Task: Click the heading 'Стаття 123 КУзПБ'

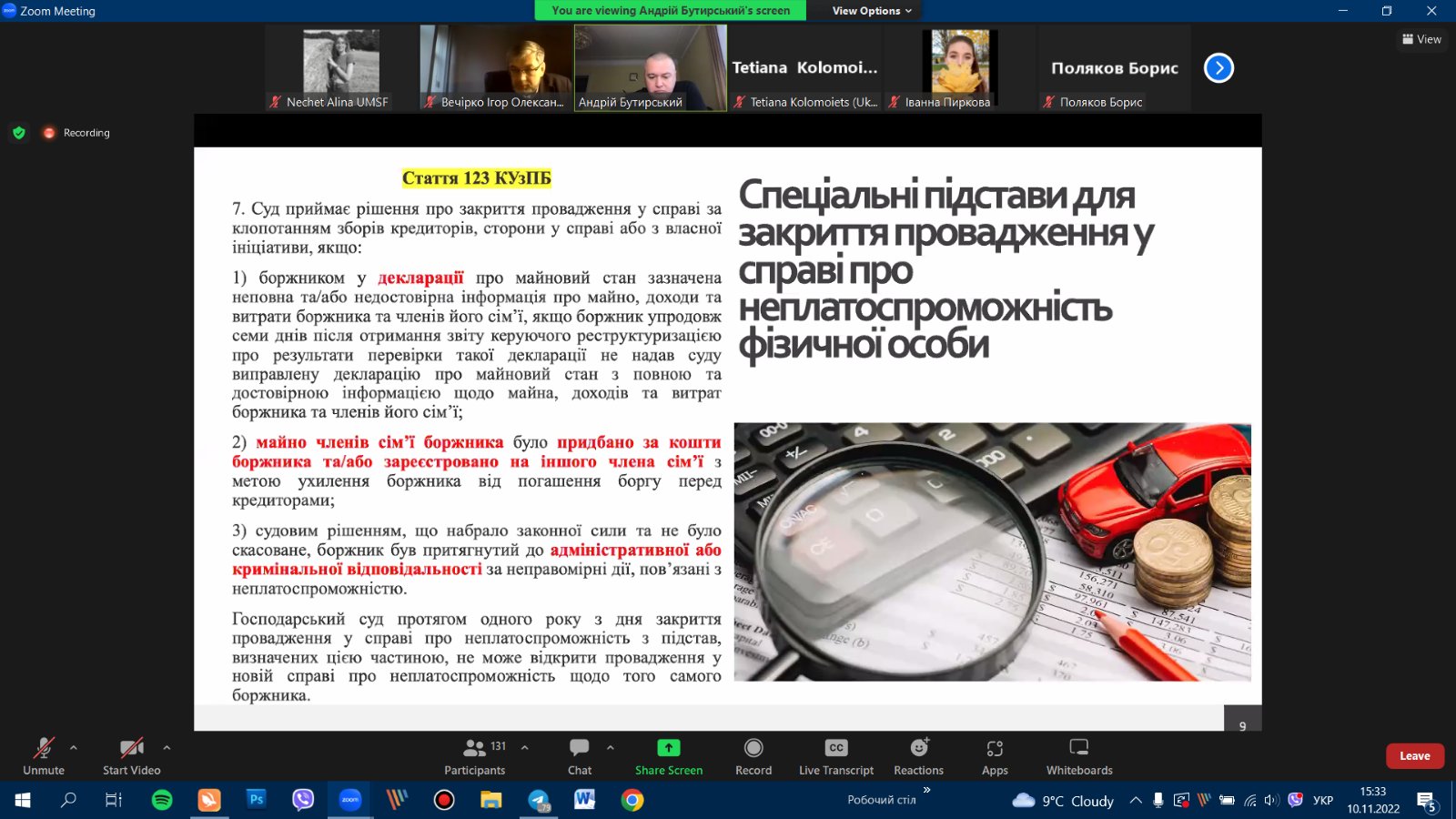Action: [477, 178]
